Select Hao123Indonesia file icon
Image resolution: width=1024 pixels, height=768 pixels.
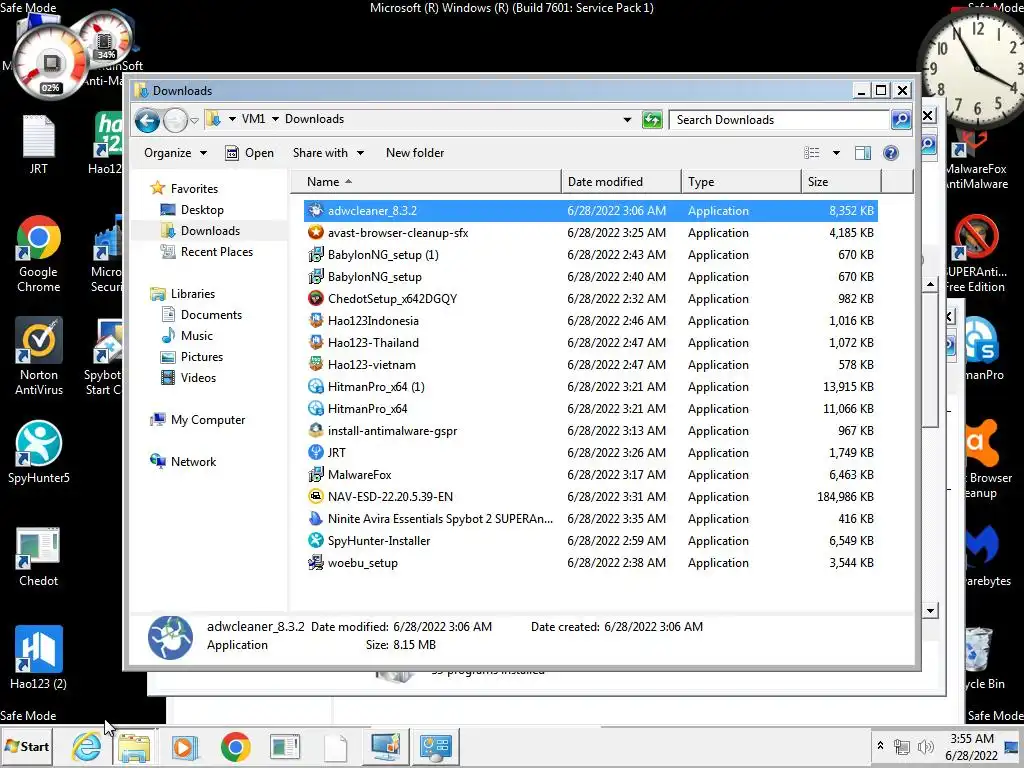[316, 321]
